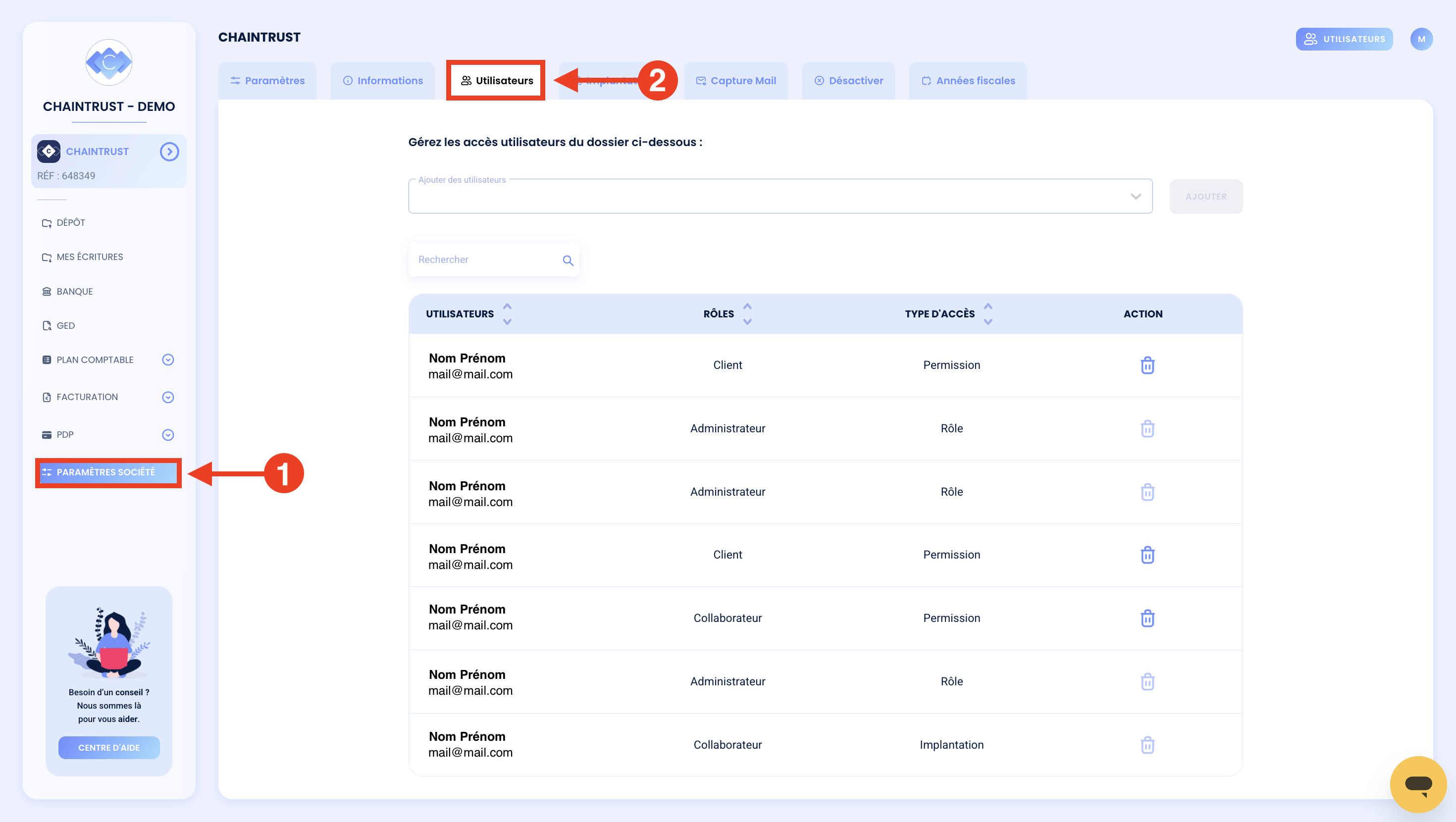
Task: Click the MES ÉCRITURES folder icon
Action: coord(47,257)
